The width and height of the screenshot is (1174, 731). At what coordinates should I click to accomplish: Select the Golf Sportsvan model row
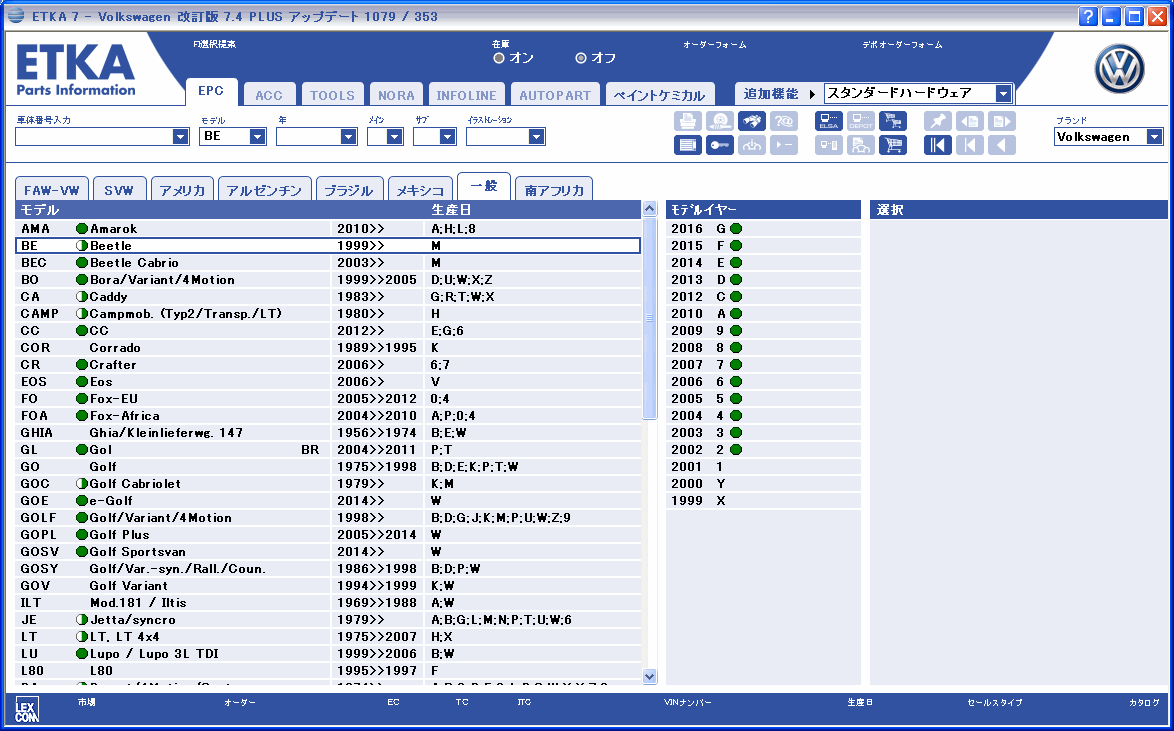[x=328, y=552]
